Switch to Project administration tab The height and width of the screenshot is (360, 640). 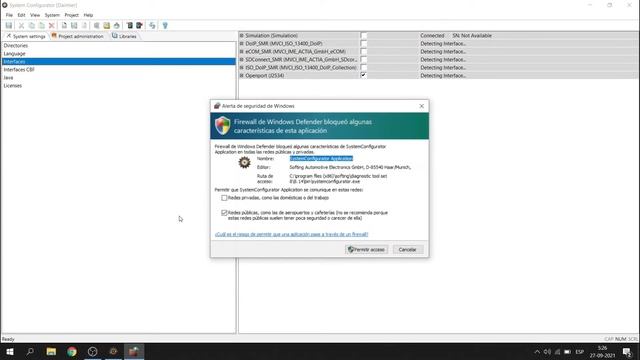coord(78,36)
